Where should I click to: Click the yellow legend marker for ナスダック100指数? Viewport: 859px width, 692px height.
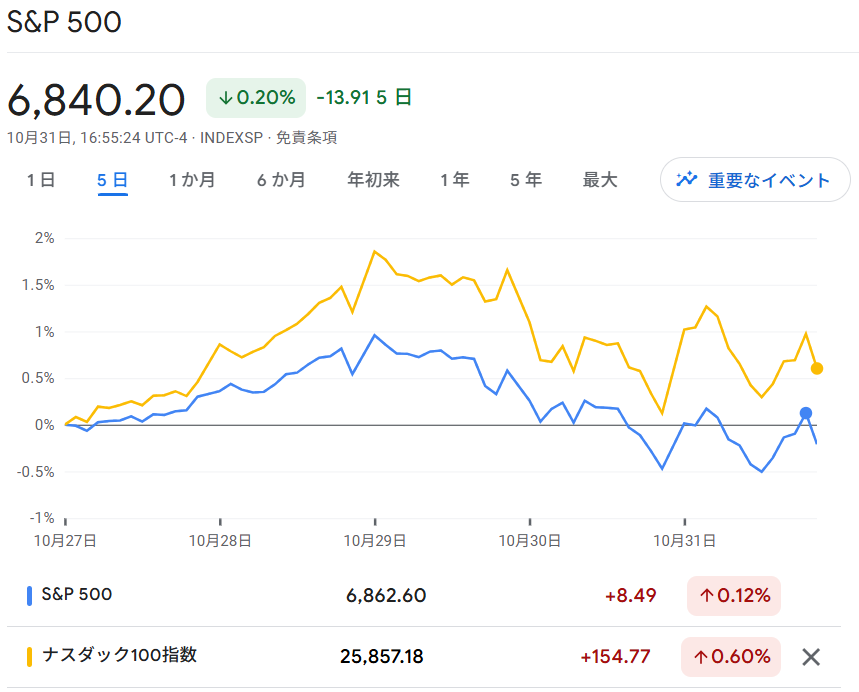click(x=31, y=657)
